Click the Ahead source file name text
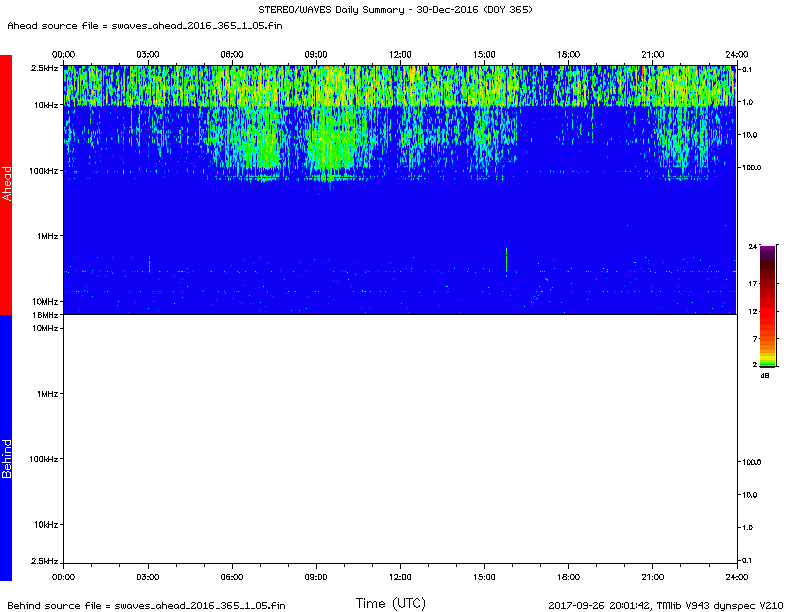This screenshot has width=792, height=612. (145, 24)
